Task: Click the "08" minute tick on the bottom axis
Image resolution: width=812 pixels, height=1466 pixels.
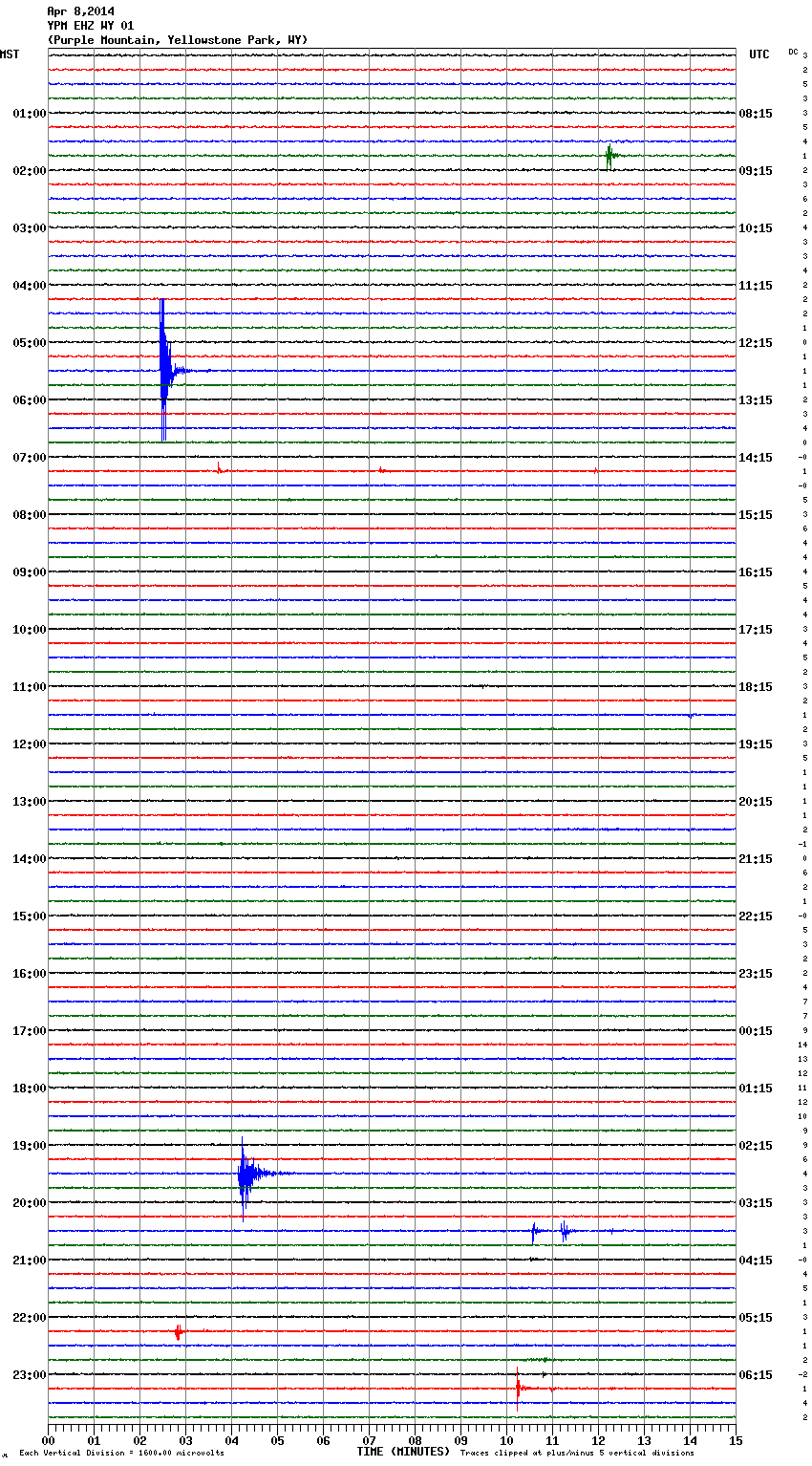Action: (416, 1440)
